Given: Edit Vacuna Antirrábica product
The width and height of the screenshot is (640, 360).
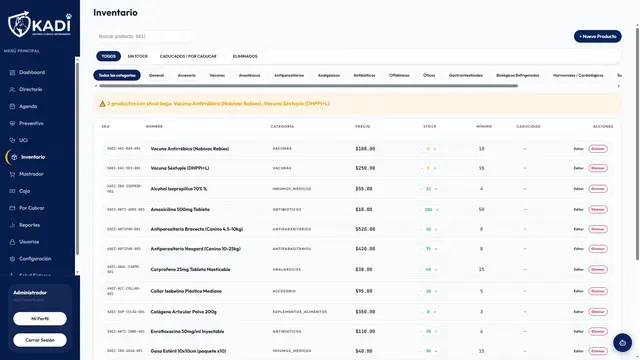Looking at the screenshot, I should click(578, 149).
